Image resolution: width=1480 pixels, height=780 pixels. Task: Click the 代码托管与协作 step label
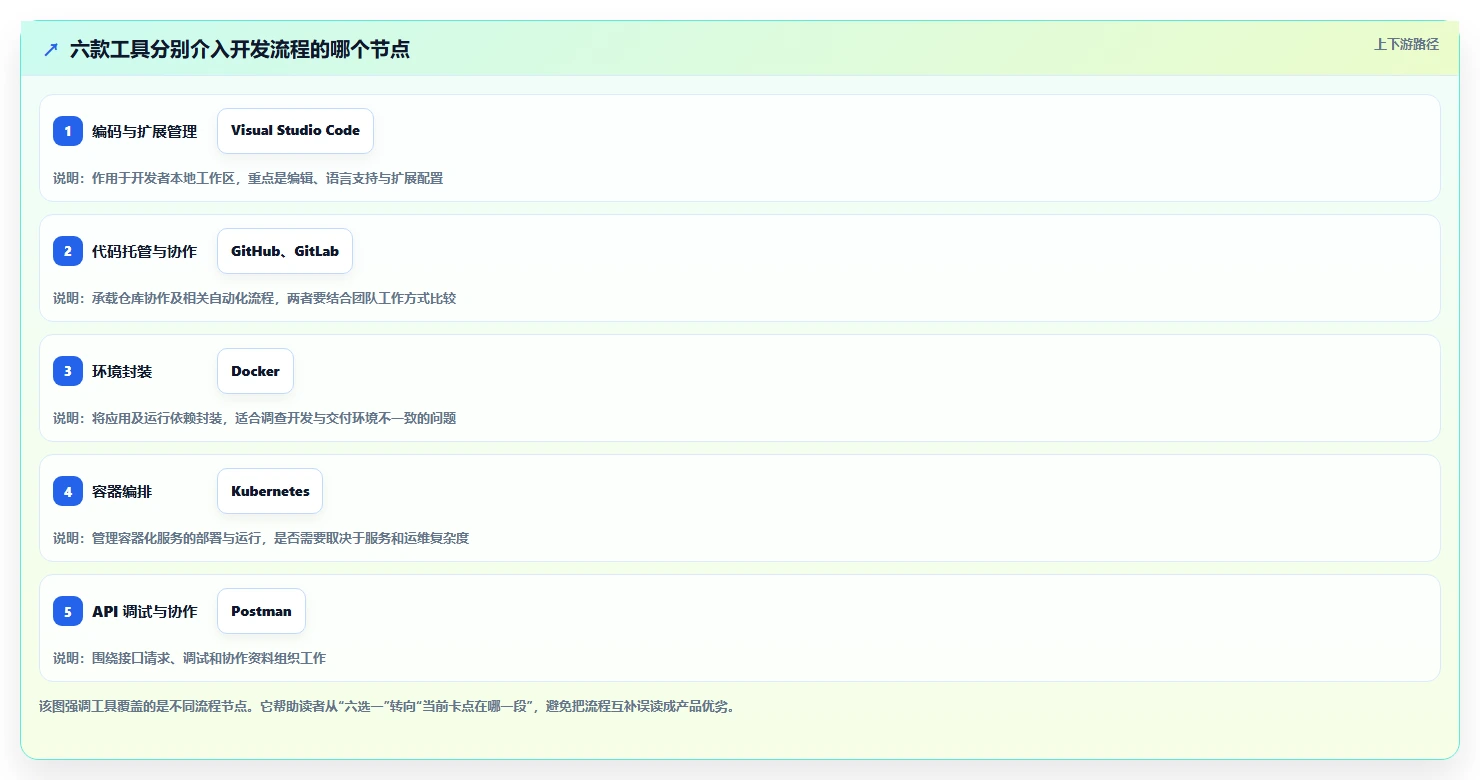(x=144, y=251)
